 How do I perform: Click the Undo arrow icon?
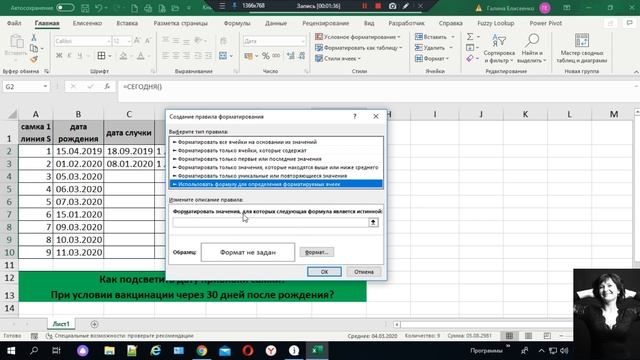[x=98, y=7]
